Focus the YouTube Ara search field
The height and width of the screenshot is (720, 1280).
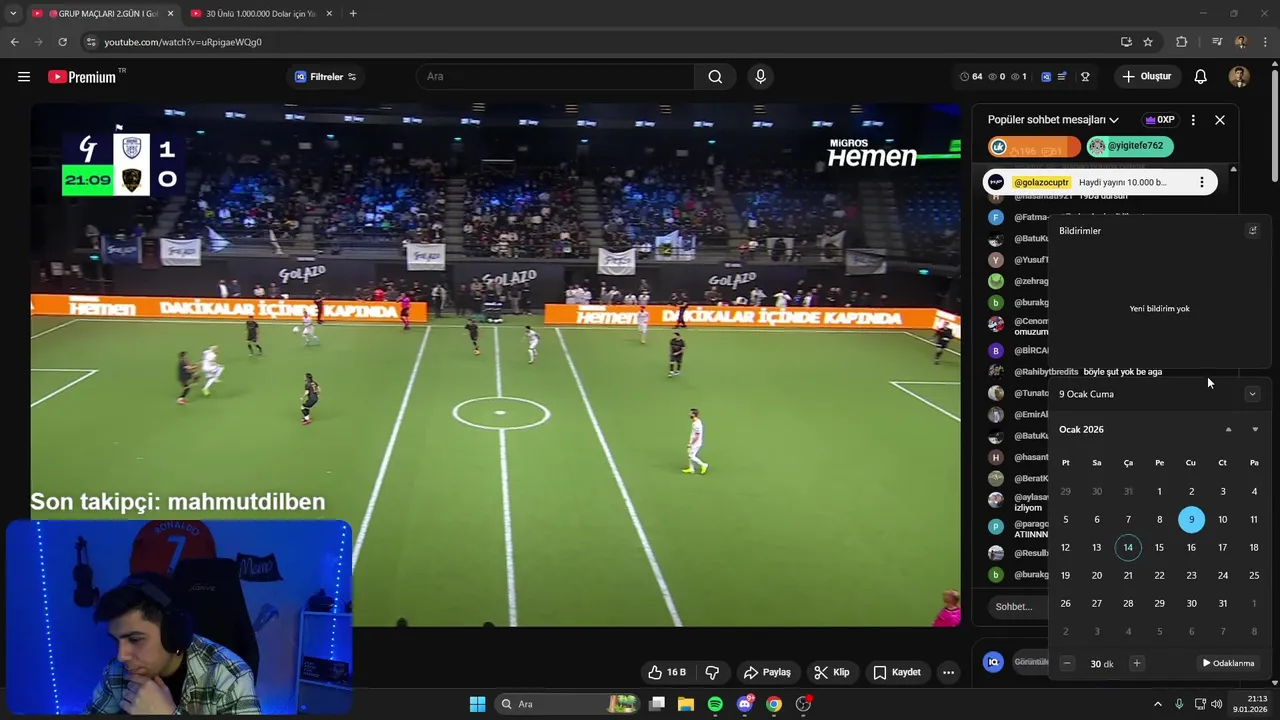click(555, 77)
